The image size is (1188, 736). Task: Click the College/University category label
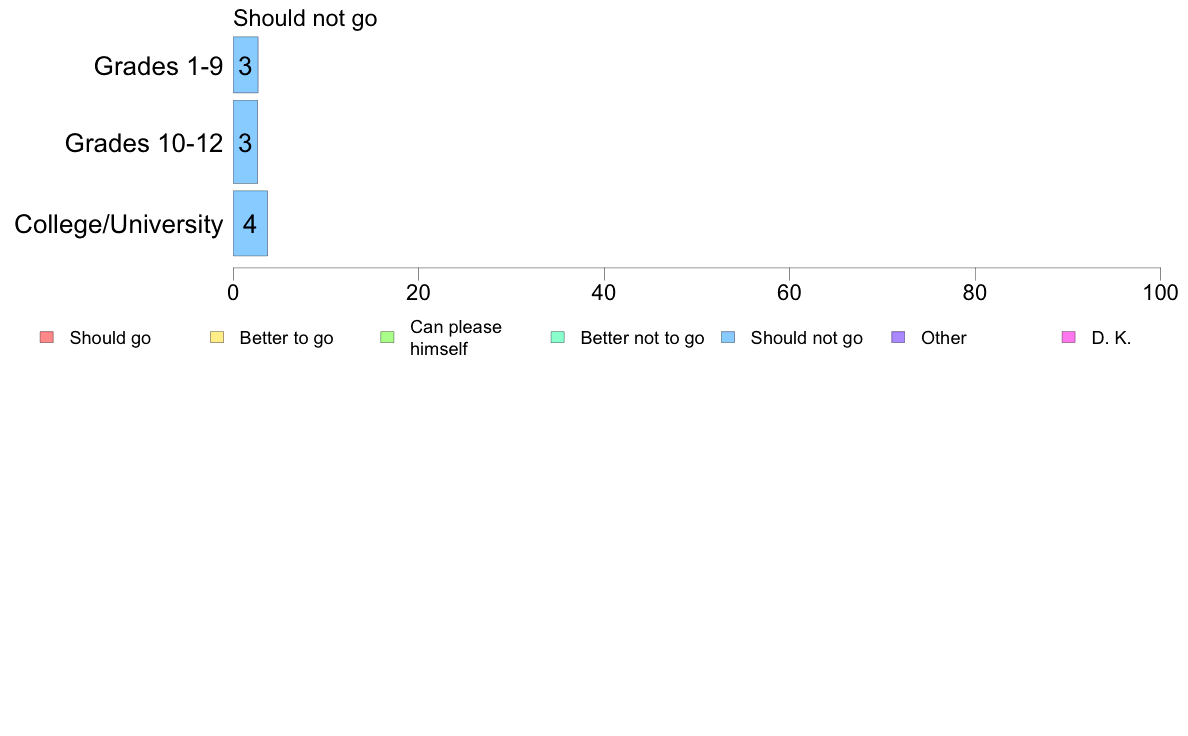118,224
